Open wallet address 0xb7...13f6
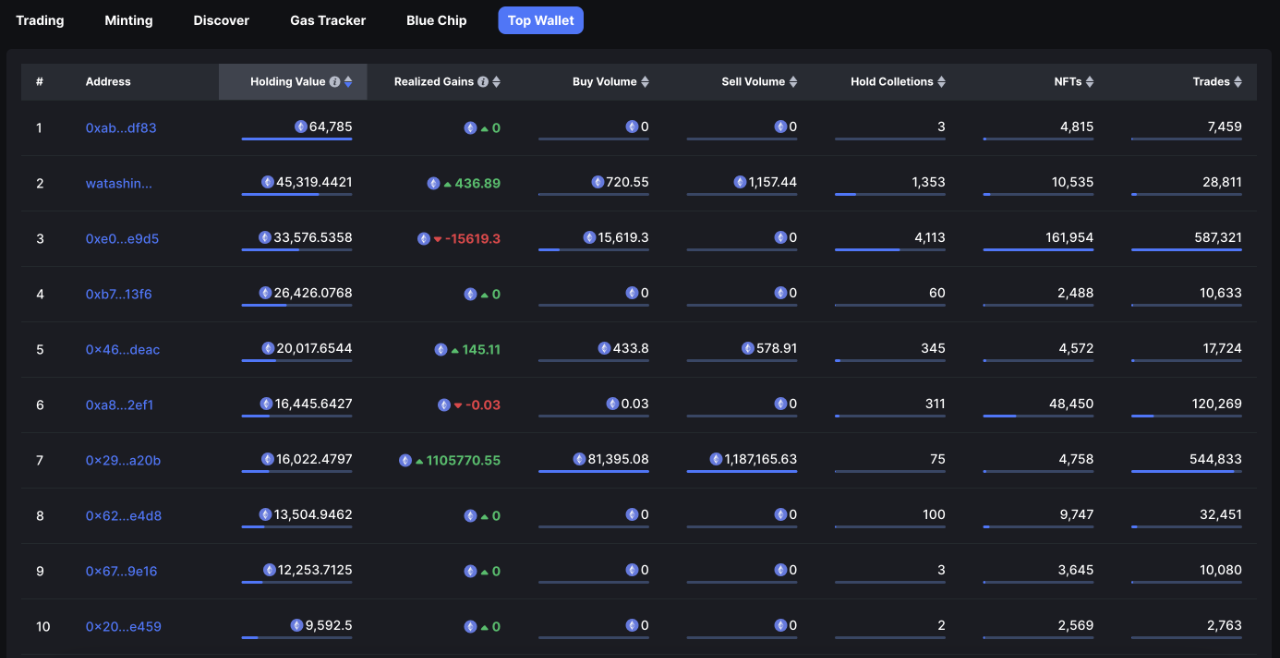The image size is (1280, 658). [119, 294]
